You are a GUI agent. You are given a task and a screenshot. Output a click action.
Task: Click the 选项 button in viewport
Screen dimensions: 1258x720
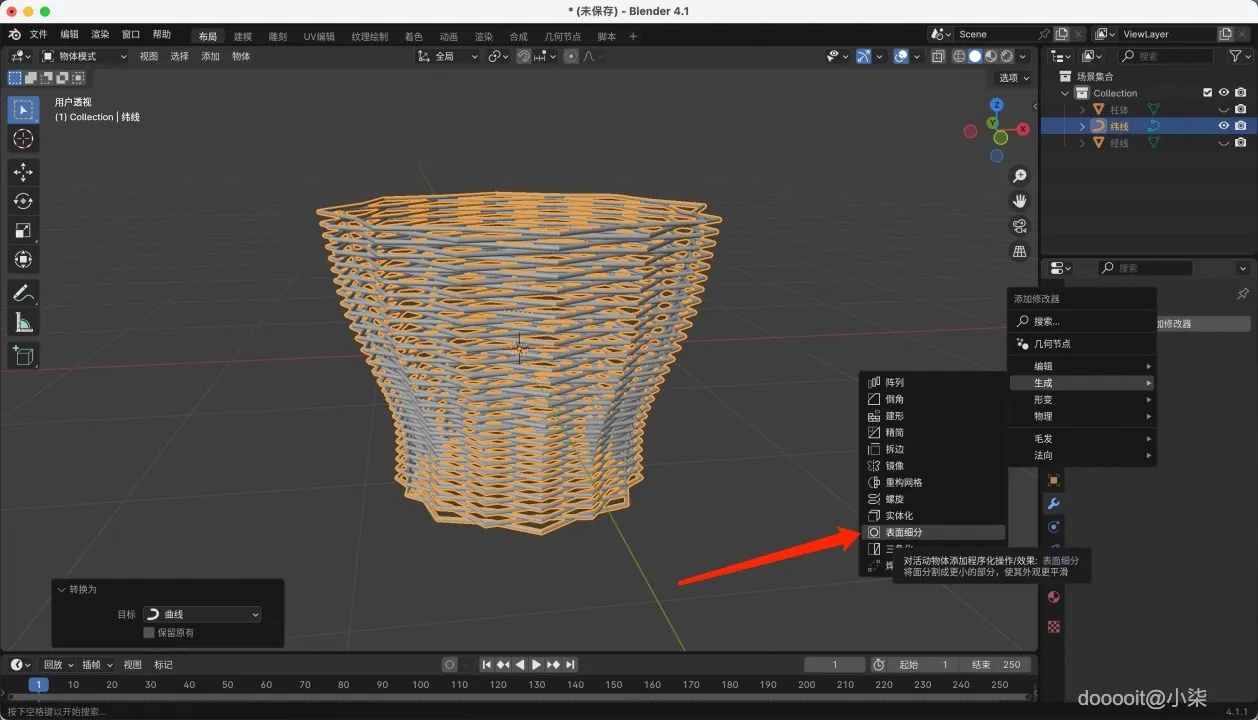point(1013,78)
